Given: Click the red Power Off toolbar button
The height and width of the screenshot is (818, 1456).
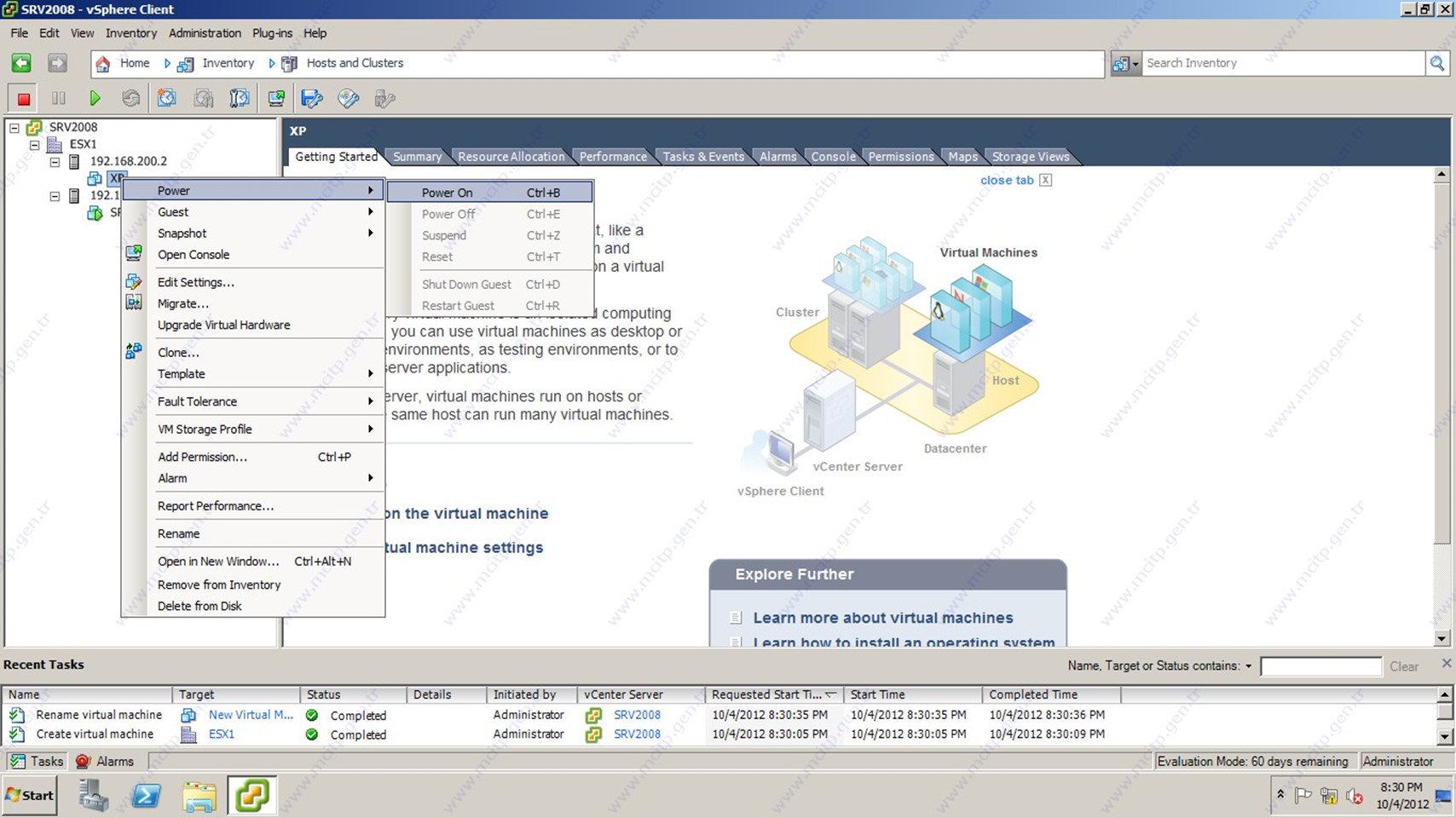Looking at the screenshot, I should (x=24, y=99).
